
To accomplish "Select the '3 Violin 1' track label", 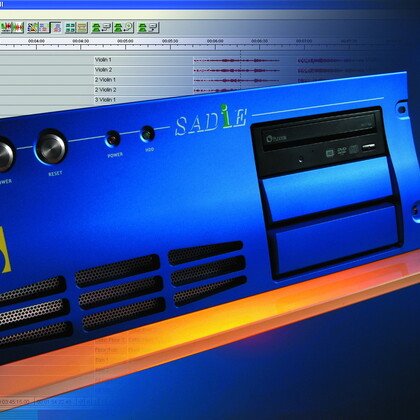I will pos(105,100).
